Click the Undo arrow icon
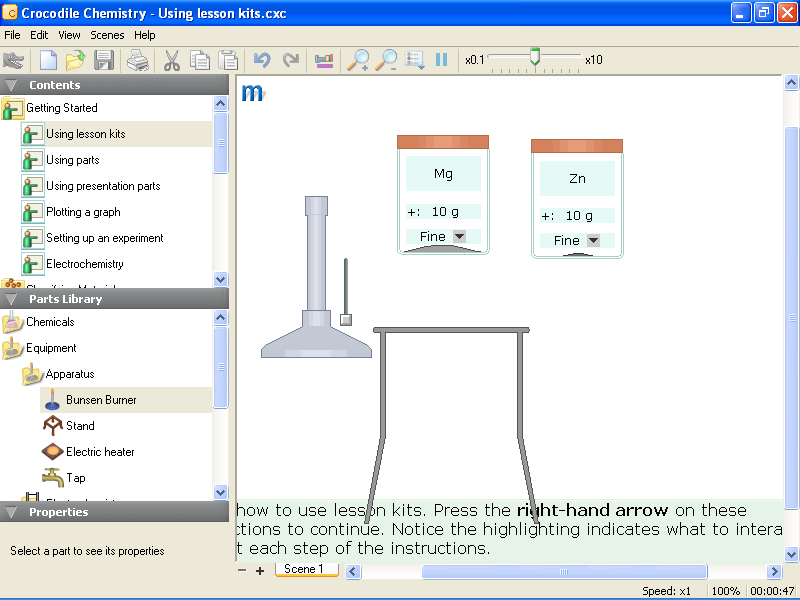The image size is (800, 600). click(262, 60)
